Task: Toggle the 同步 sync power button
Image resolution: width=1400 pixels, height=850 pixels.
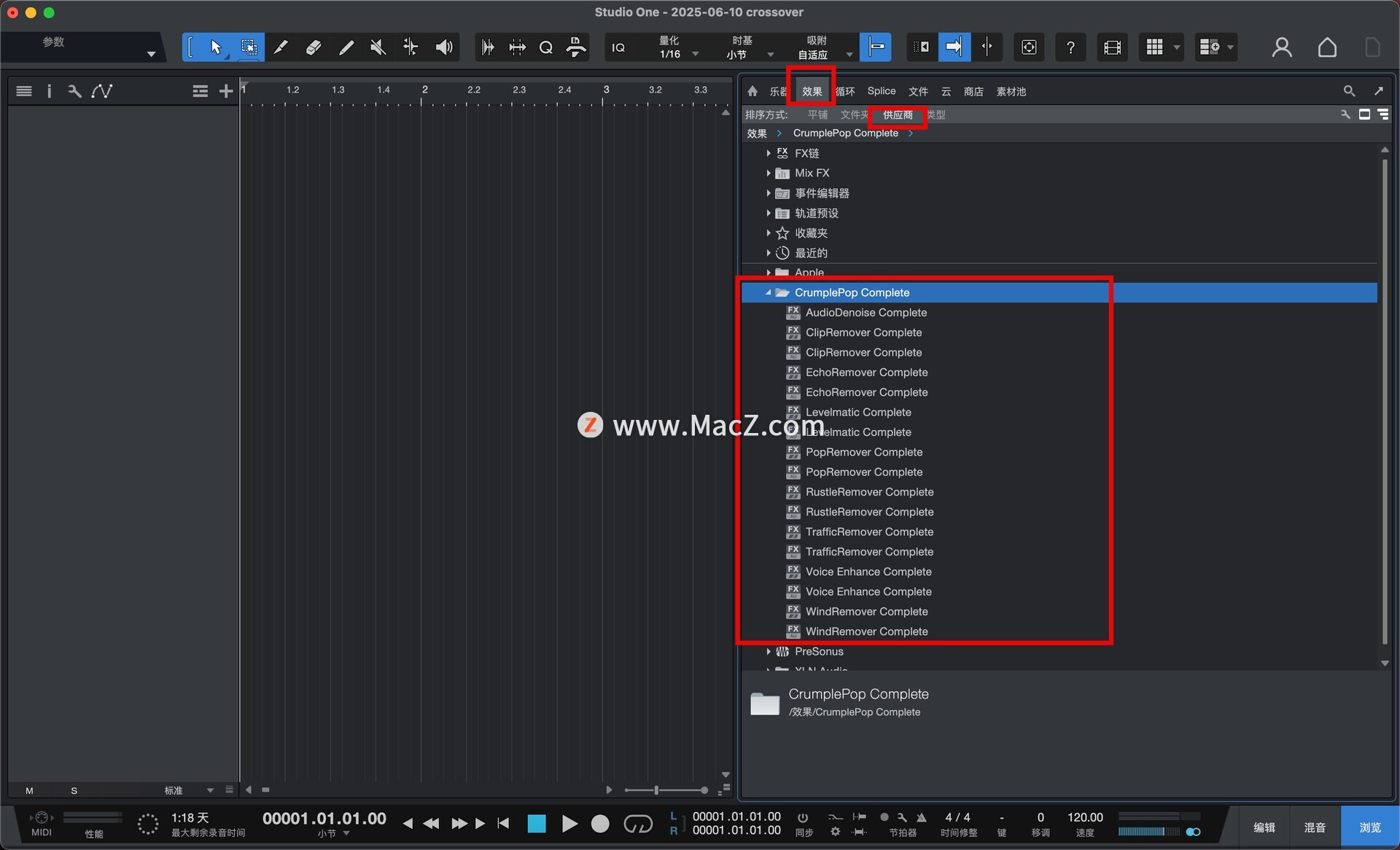Action: [803, 817]
